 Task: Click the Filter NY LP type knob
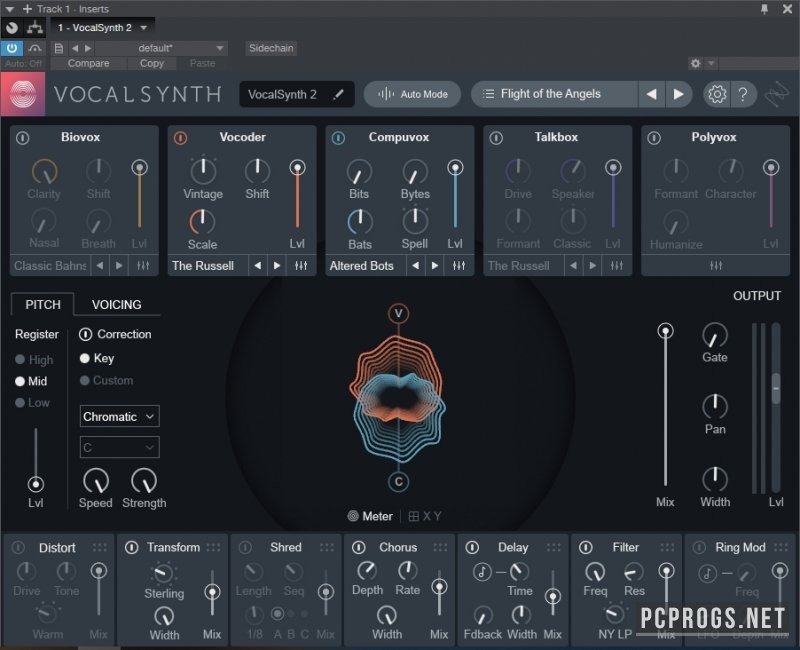(x=615, y=615)
